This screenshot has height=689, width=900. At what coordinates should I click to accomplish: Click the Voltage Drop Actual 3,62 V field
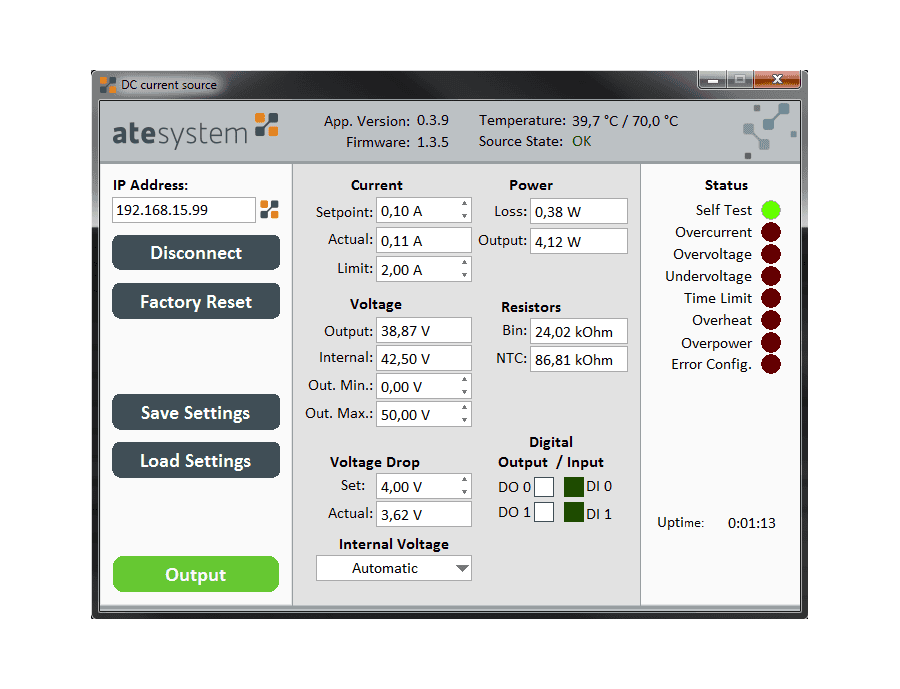(x=424, y=514)
